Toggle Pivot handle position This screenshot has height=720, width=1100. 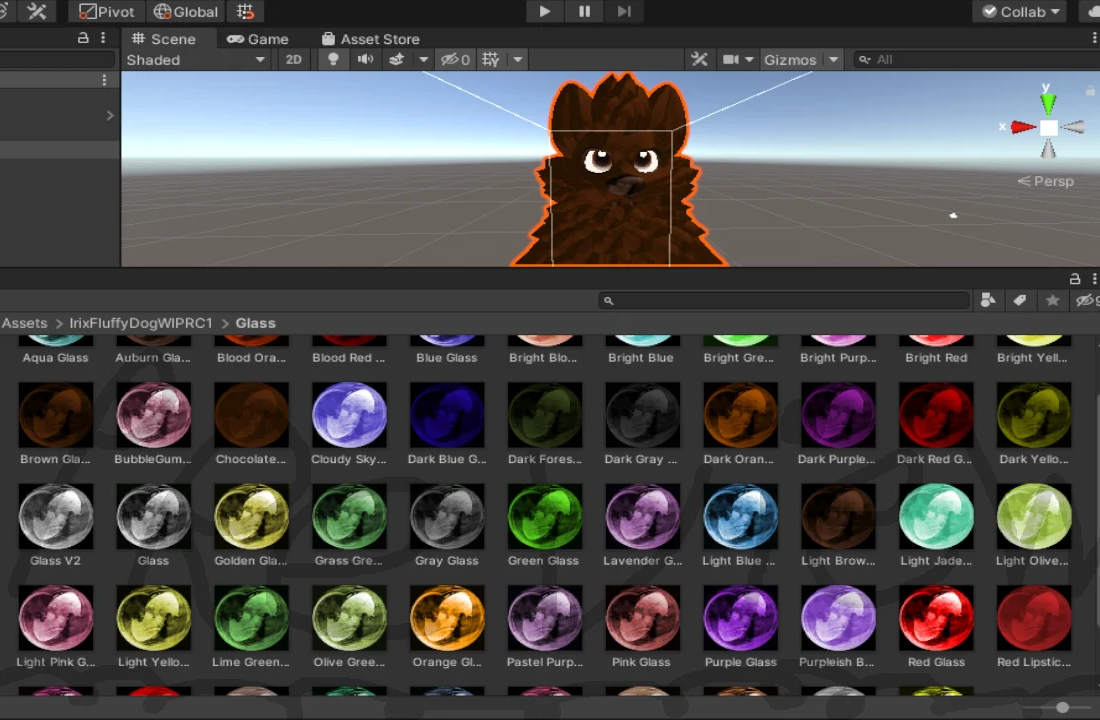coord(107,12)
